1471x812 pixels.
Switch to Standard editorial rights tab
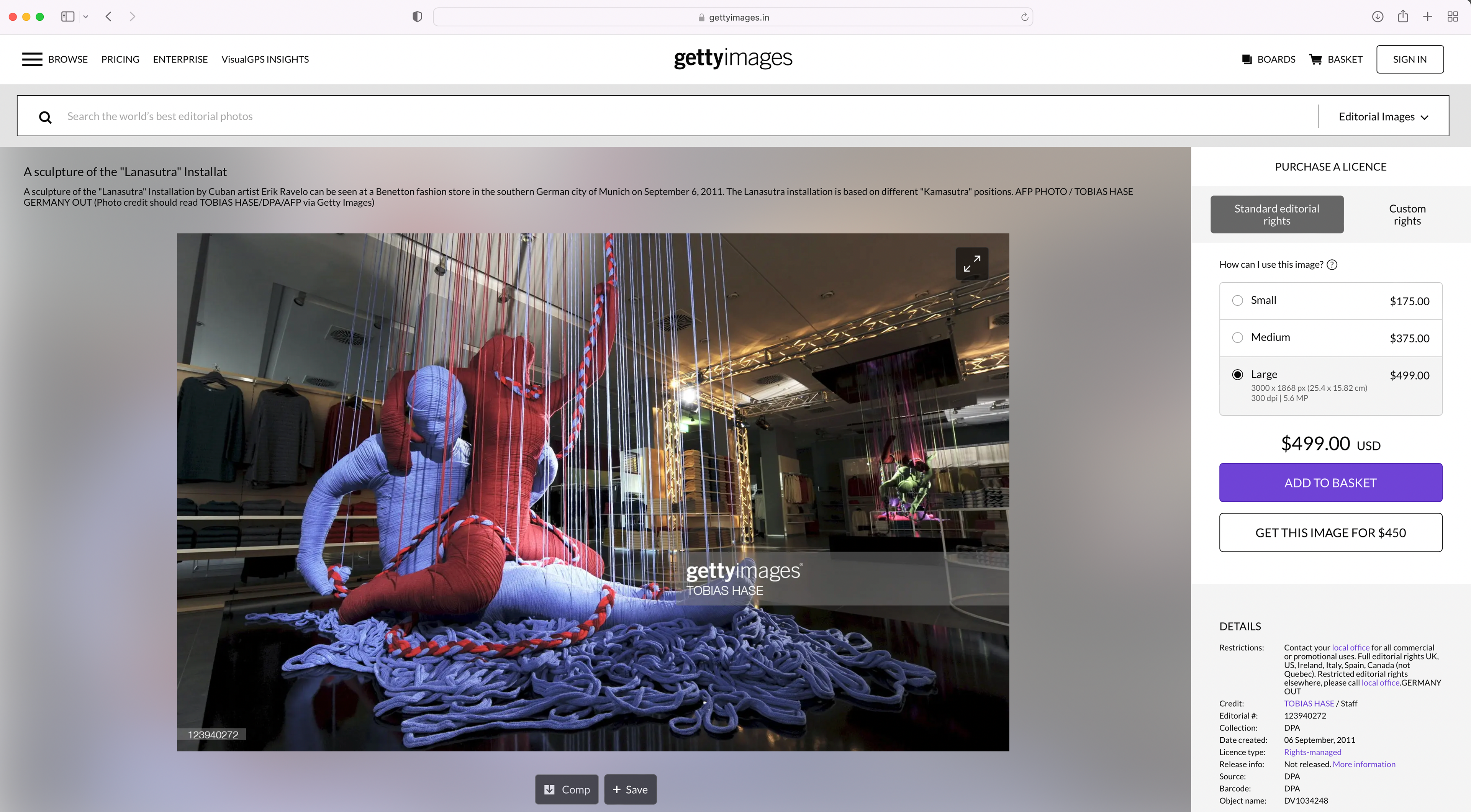pyautogui.click(x=1277, y=215)
